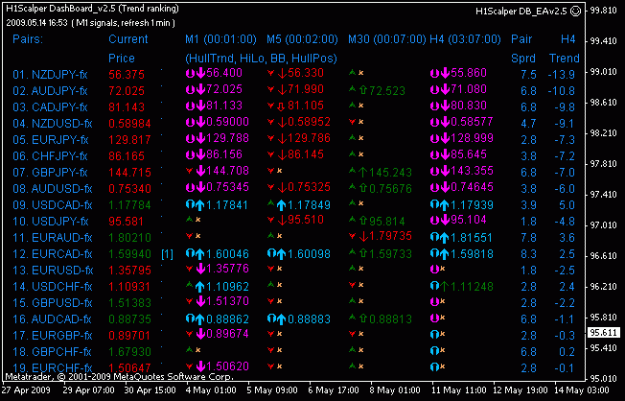
Task: Click magenta down arrow beside H4 value 95.104
Action: (445, 220)
